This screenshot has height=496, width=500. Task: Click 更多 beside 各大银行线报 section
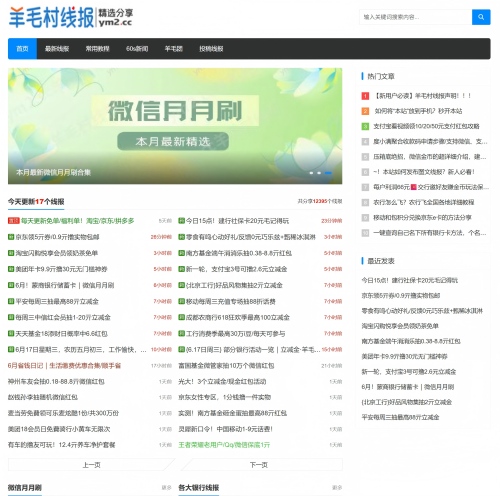337,488
